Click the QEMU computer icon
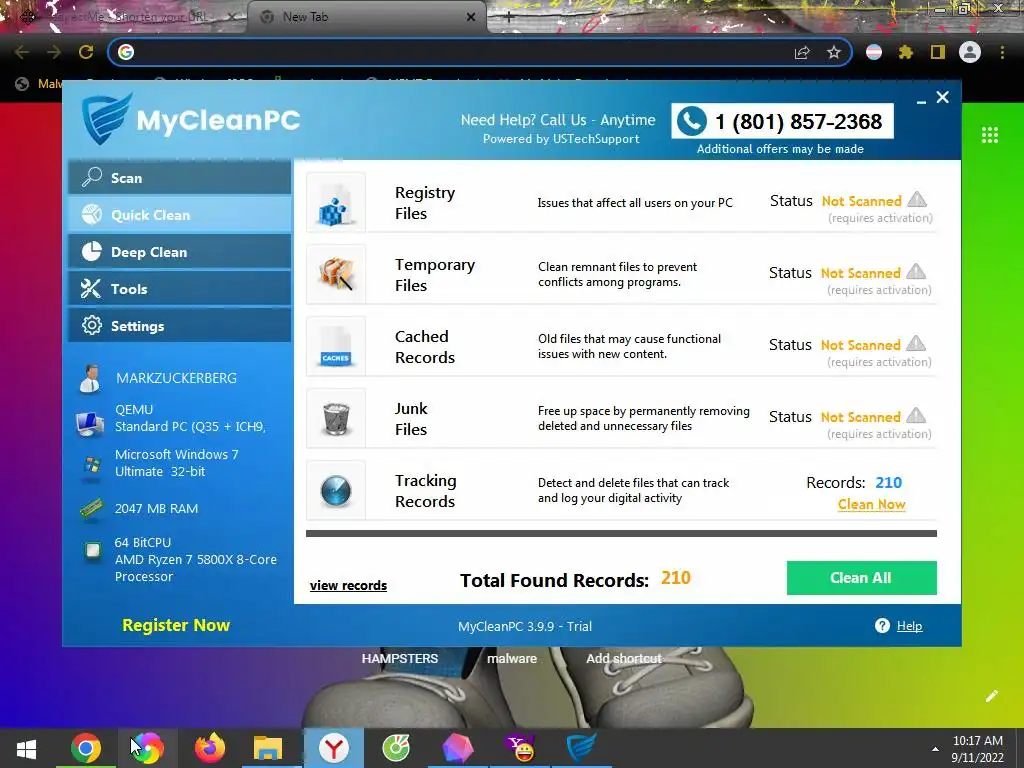Viewport: 1024px width, 768px height. [89, 424]
